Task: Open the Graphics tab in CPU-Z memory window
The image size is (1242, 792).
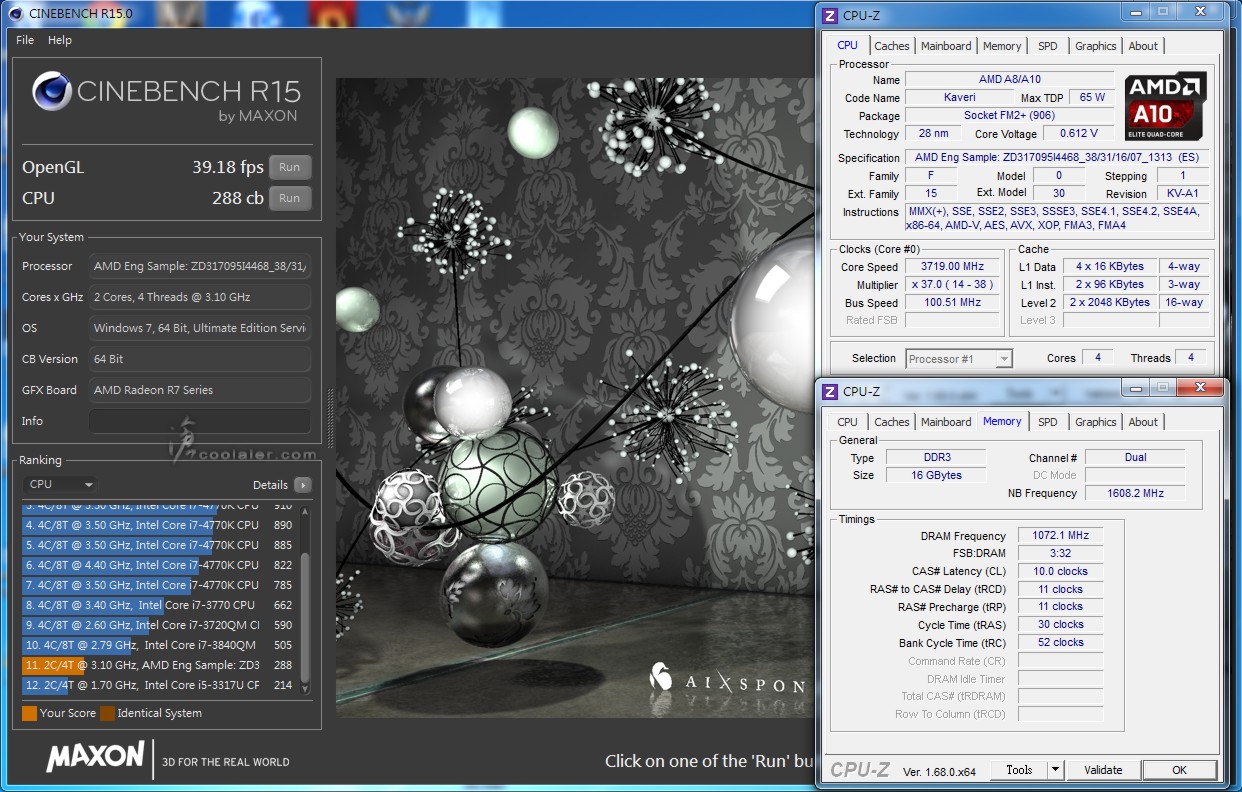Action: click(x=1096, y=422)
